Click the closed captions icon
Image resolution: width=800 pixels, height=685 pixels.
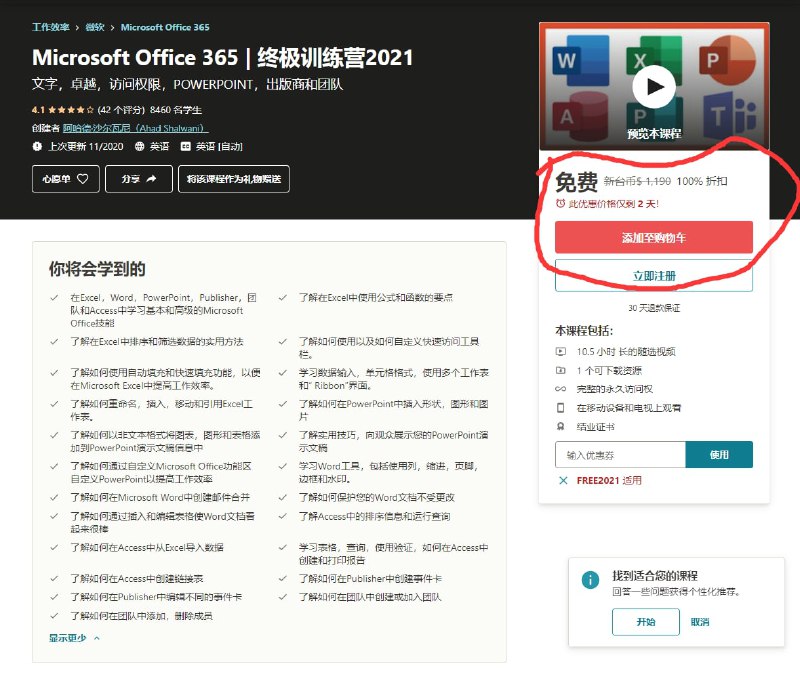point(186,146)
